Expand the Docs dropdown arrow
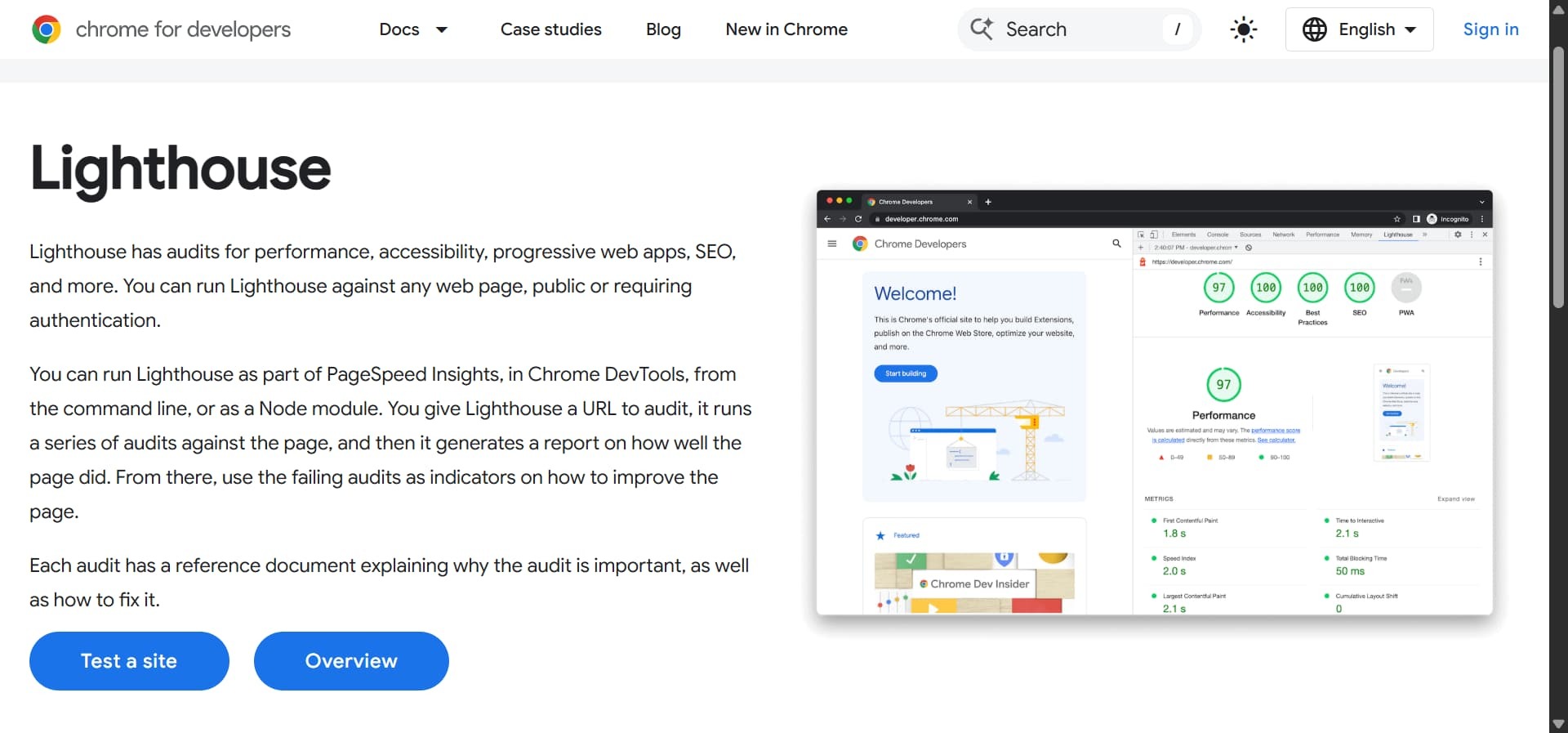Image resolution: width=1568 pixels, height=733 pixels. point(442,29)
